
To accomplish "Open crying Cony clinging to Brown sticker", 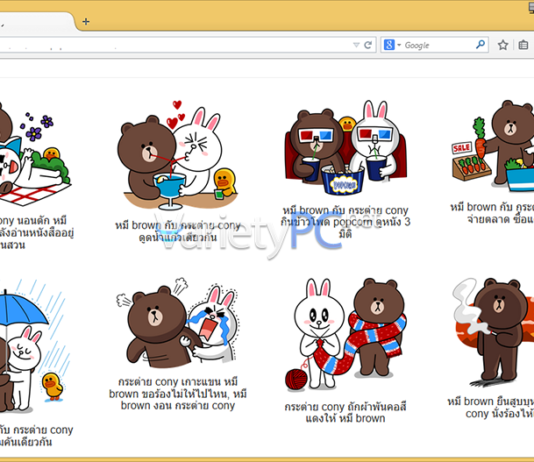I will click(x=177, y=323).
